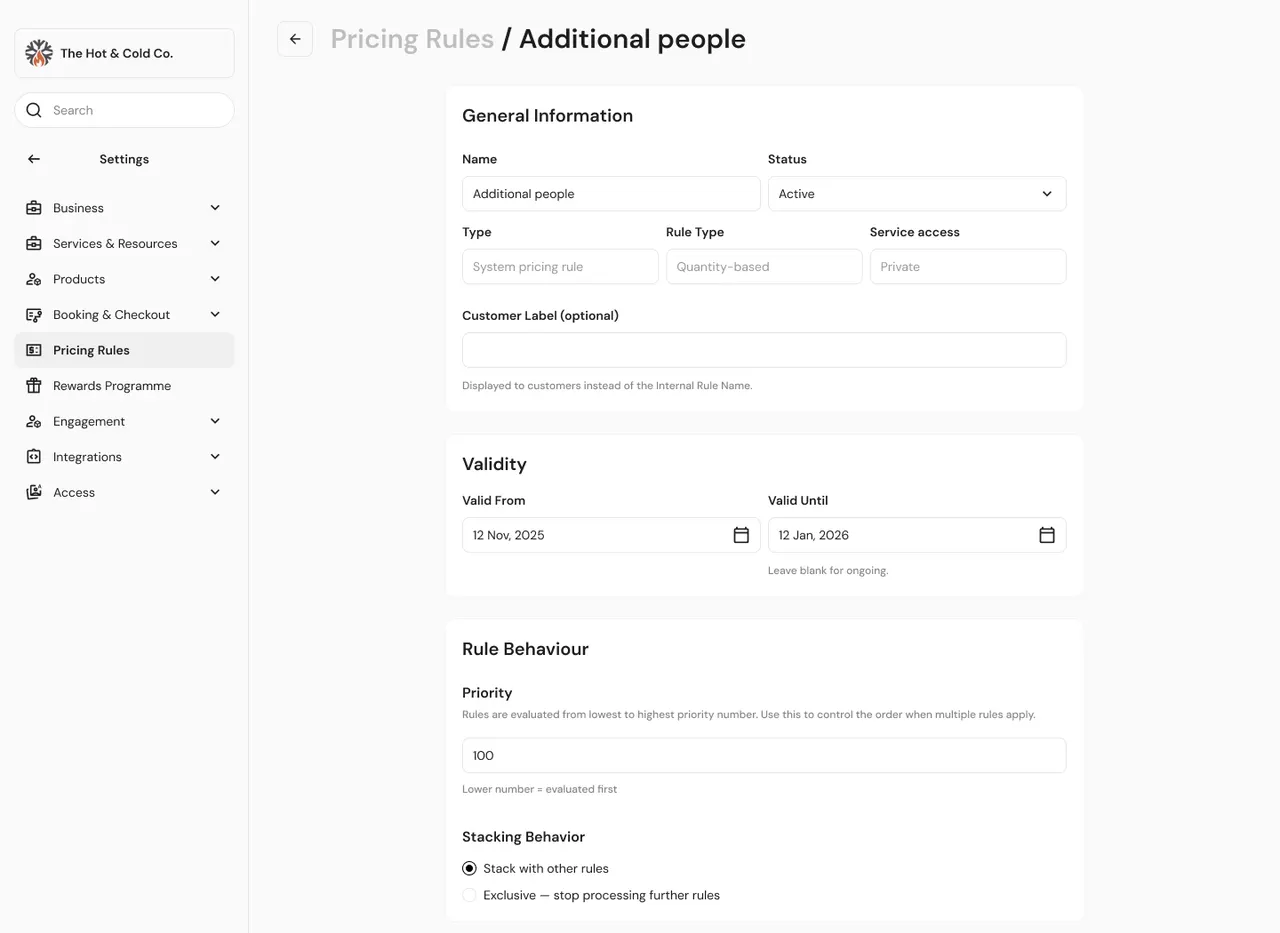This screenshot has height=933, width=1280.
Task: Click the Rule Type Quantity-based field
Action: click(764, 267)
